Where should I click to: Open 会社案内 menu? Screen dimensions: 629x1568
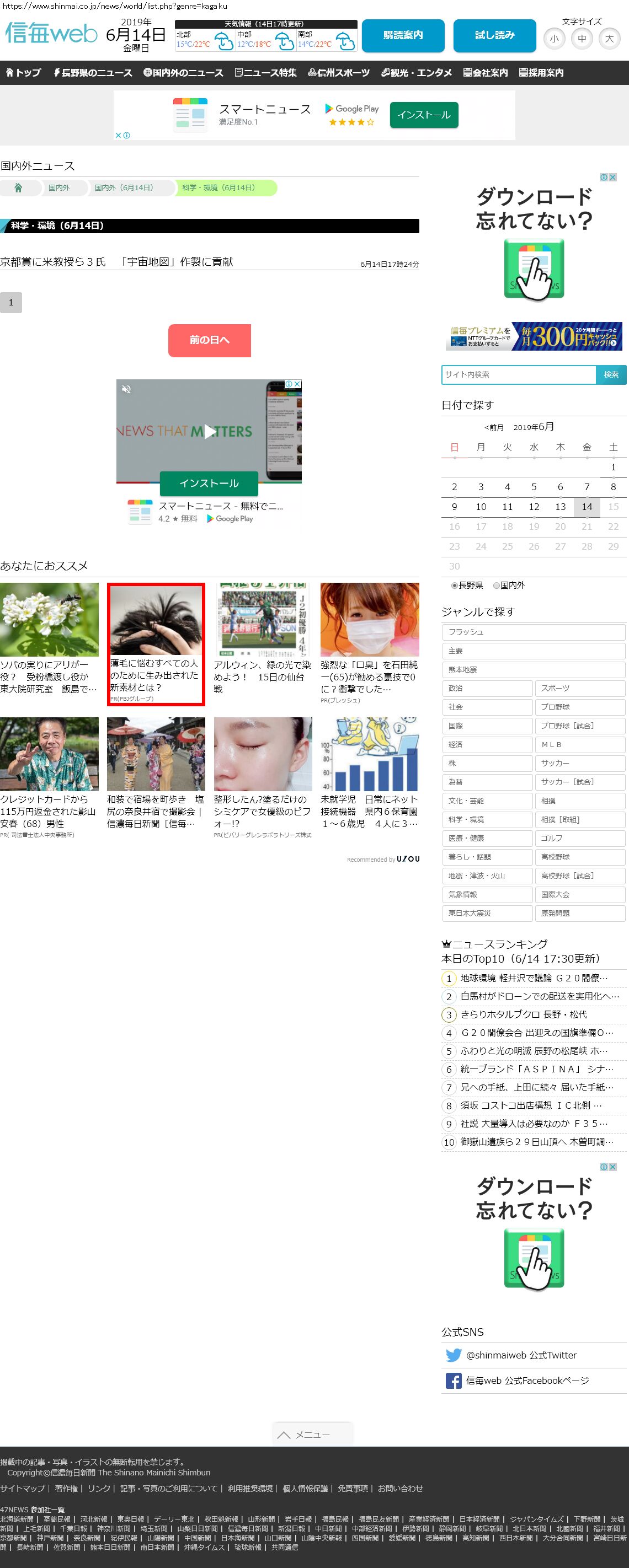click(486, 72)
